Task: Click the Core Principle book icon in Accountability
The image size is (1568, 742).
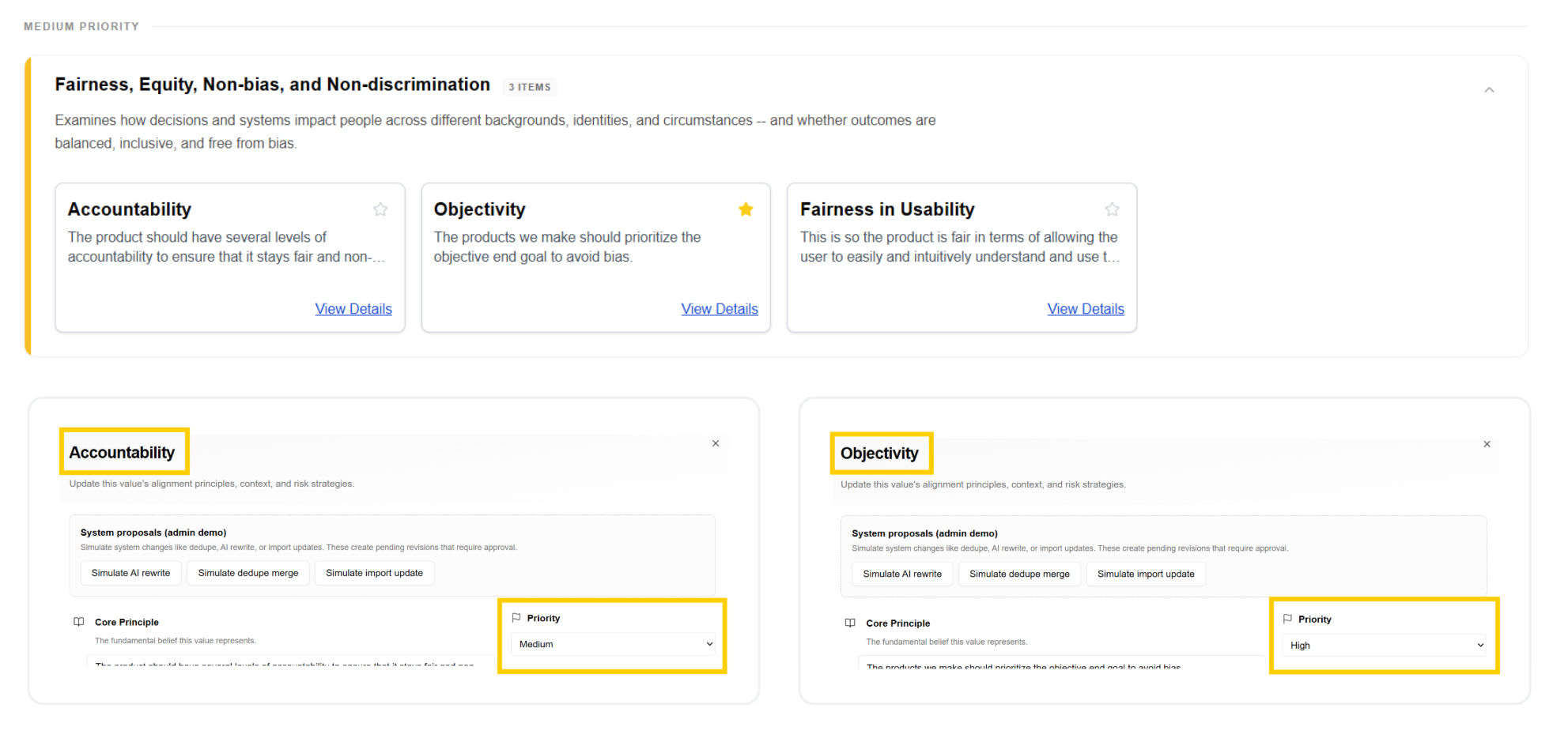Action: coord(79,622)
